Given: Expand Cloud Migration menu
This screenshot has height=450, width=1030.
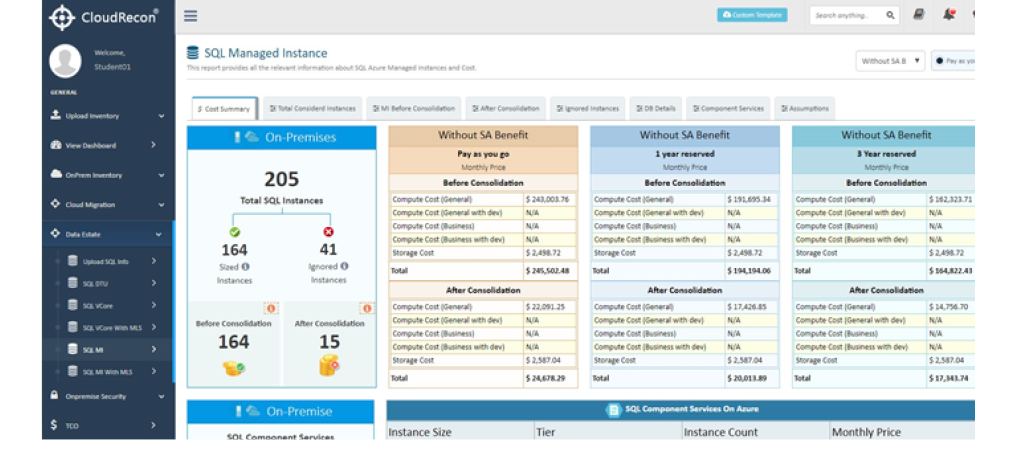Looking at the screenshot, I should [108, 205].
